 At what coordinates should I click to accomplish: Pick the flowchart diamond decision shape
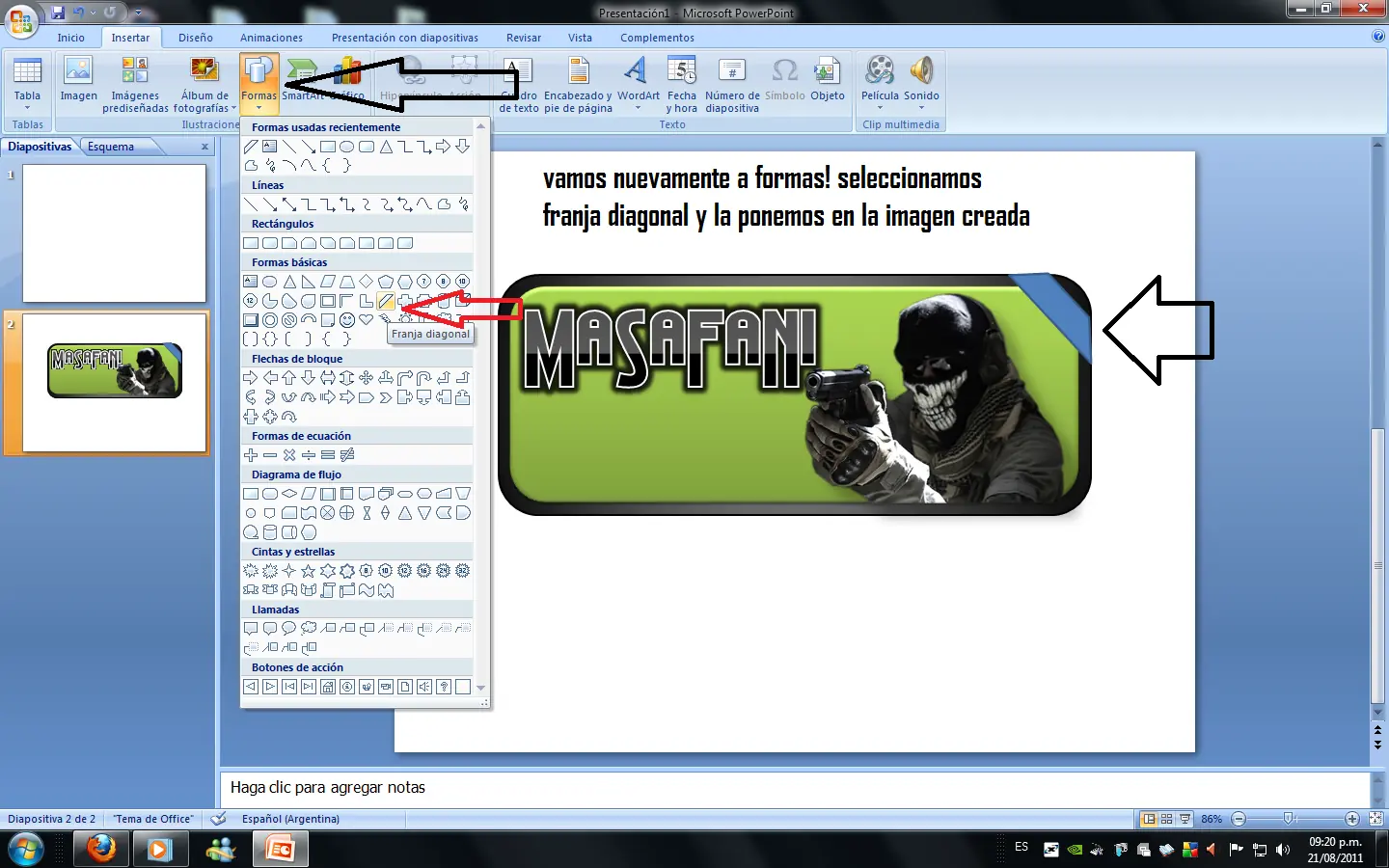click(x=289, y=494)
